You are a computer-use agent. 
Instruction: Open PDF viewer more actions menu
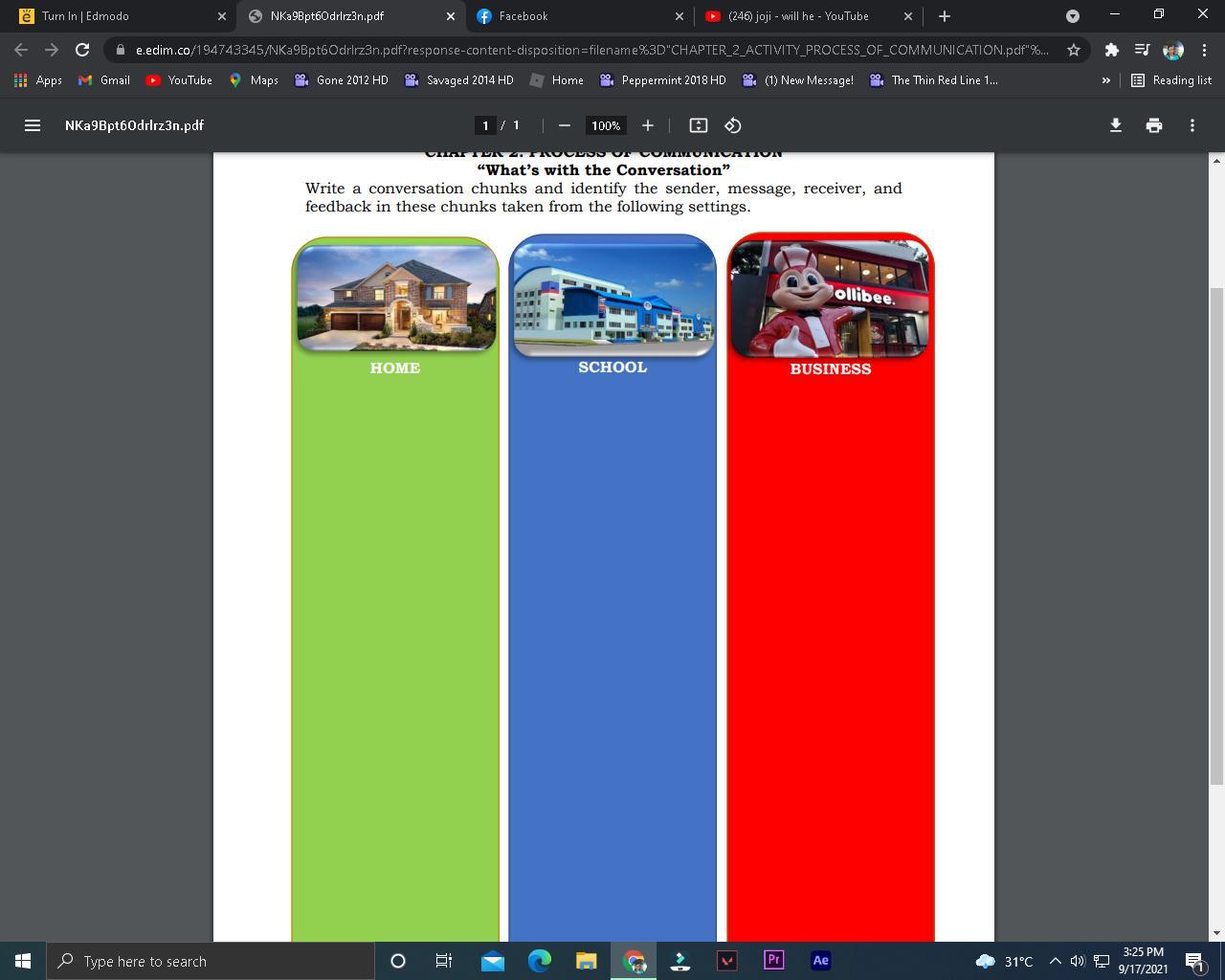(x=1192, y=125)
